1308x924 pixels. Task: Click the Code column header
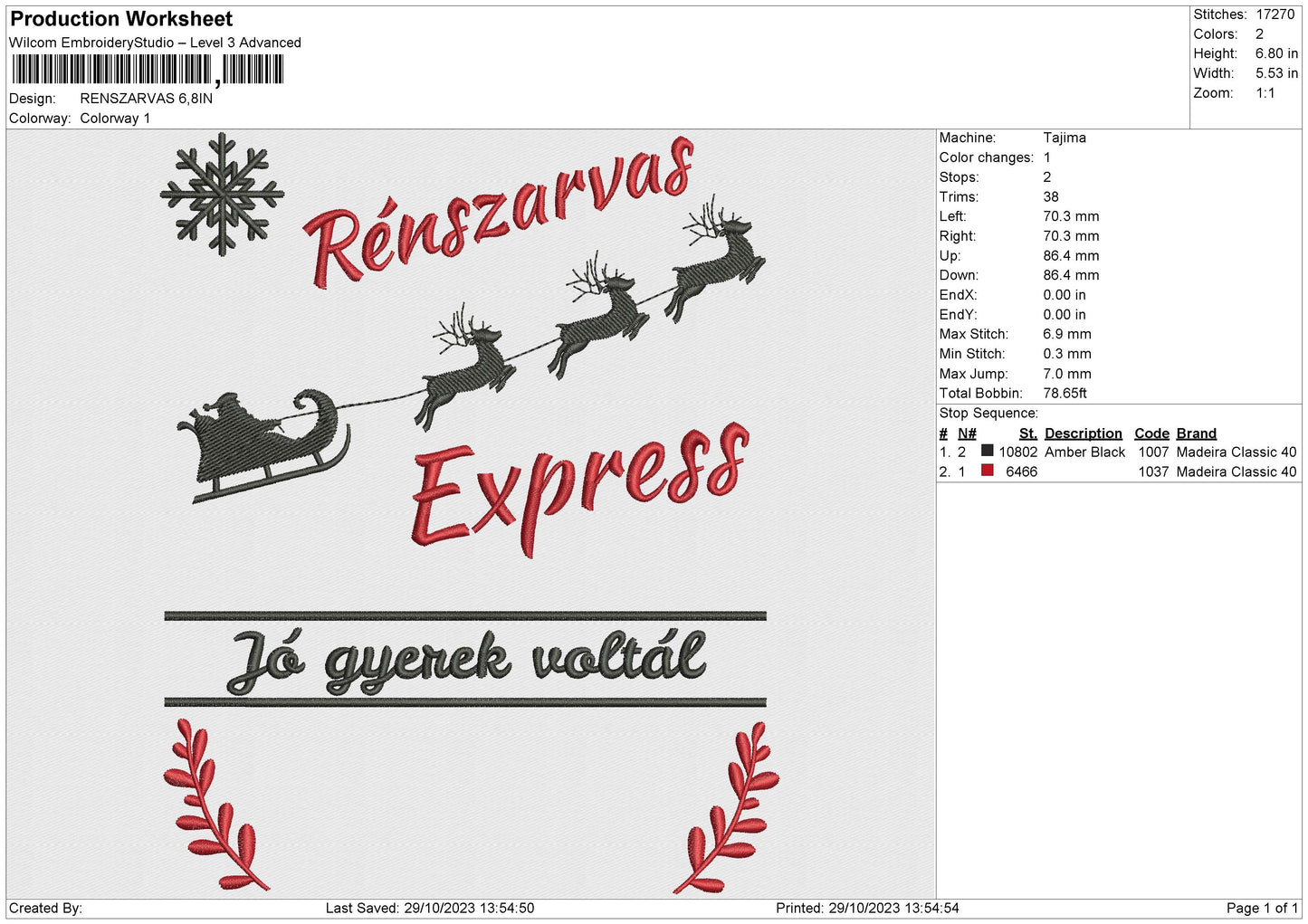point(1151,433)
